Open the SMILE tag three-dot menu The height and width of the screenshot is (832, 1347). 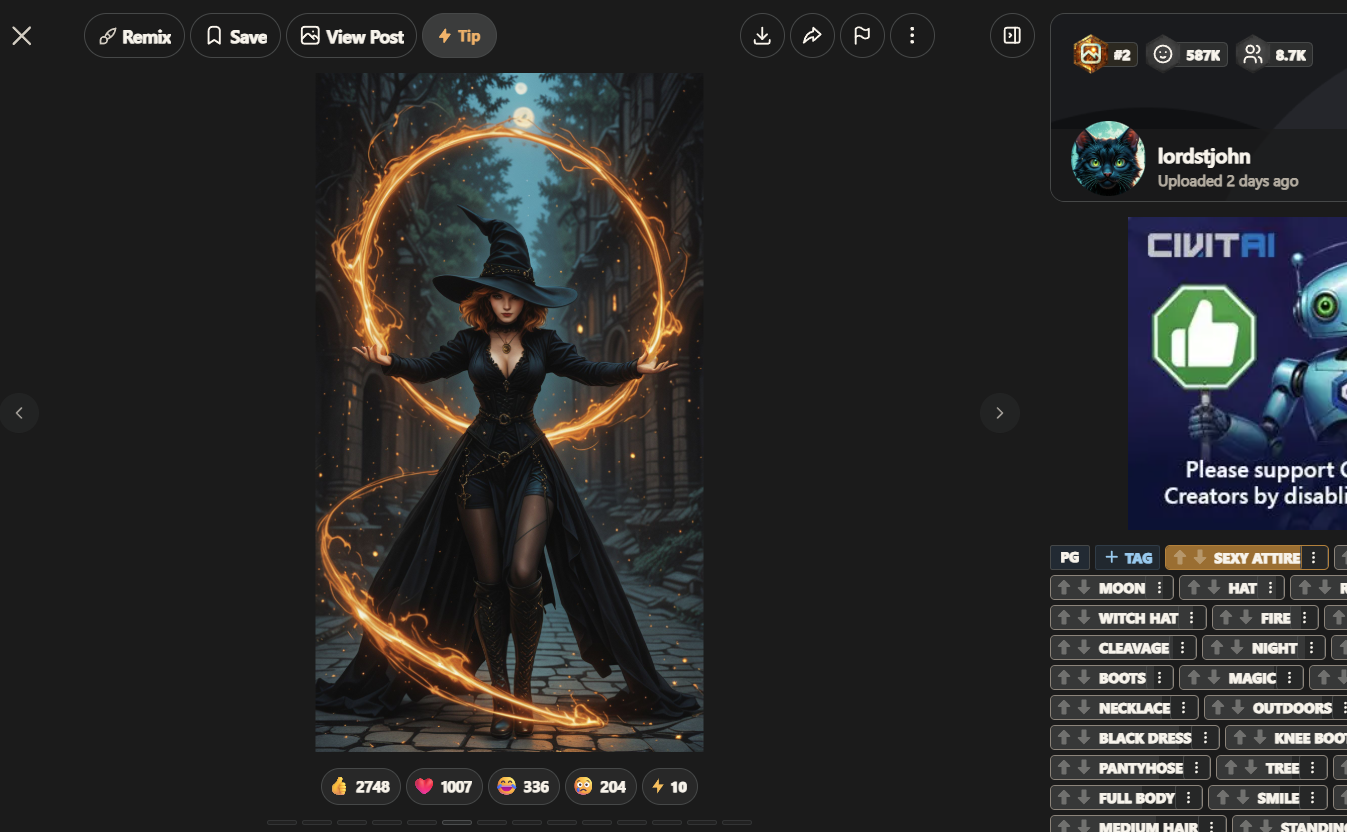pyautogui.click(x=1313, y=798)
